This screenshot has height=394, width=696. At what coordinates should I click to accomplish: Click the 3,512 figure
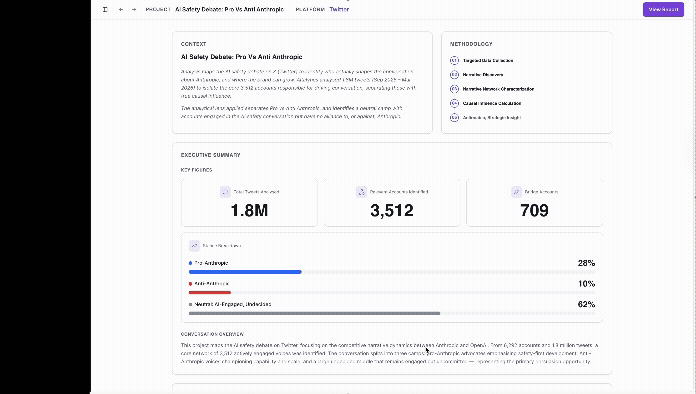[392, 210]
